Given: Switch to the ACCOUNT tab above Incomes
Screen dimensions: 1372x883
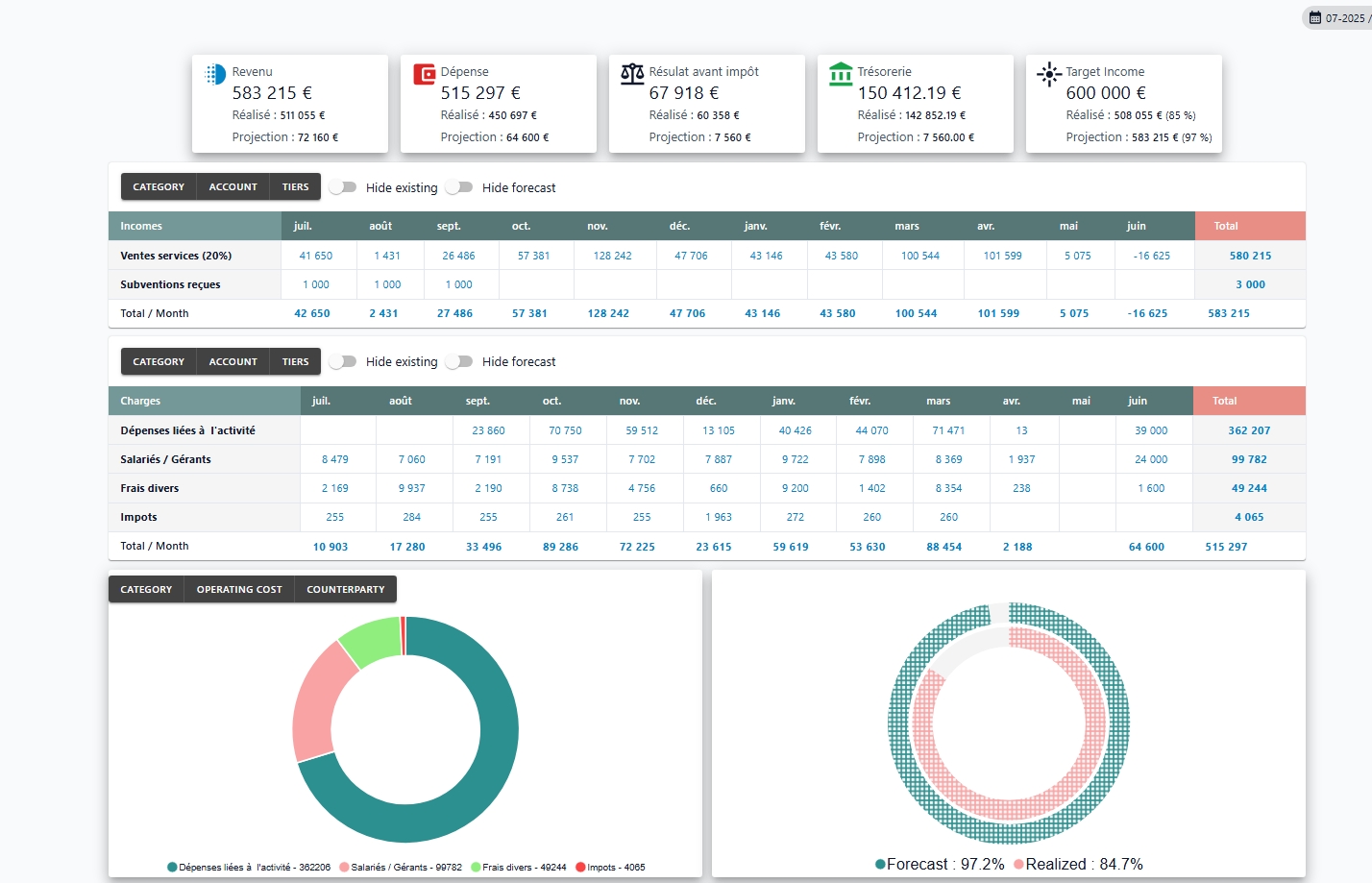Looking at the screenshot, I should (x=233, y=186).
